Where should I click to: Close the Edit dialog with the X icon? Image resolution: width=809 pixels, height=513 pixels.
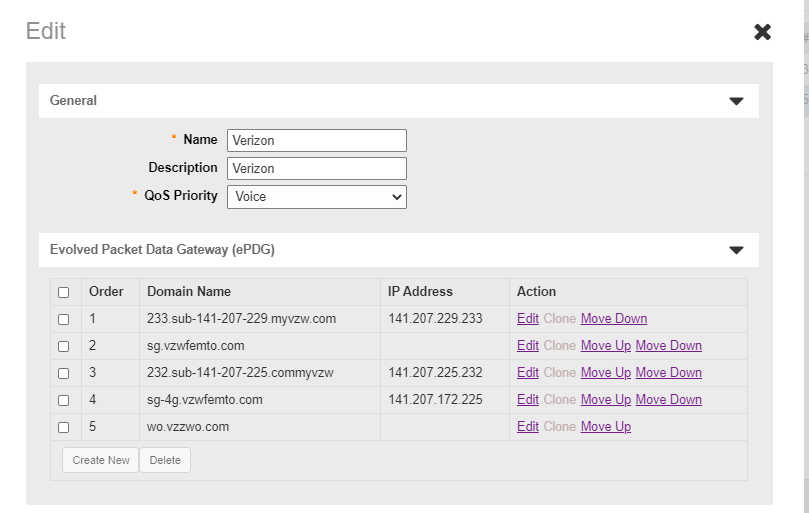click(x=762, y=32)
